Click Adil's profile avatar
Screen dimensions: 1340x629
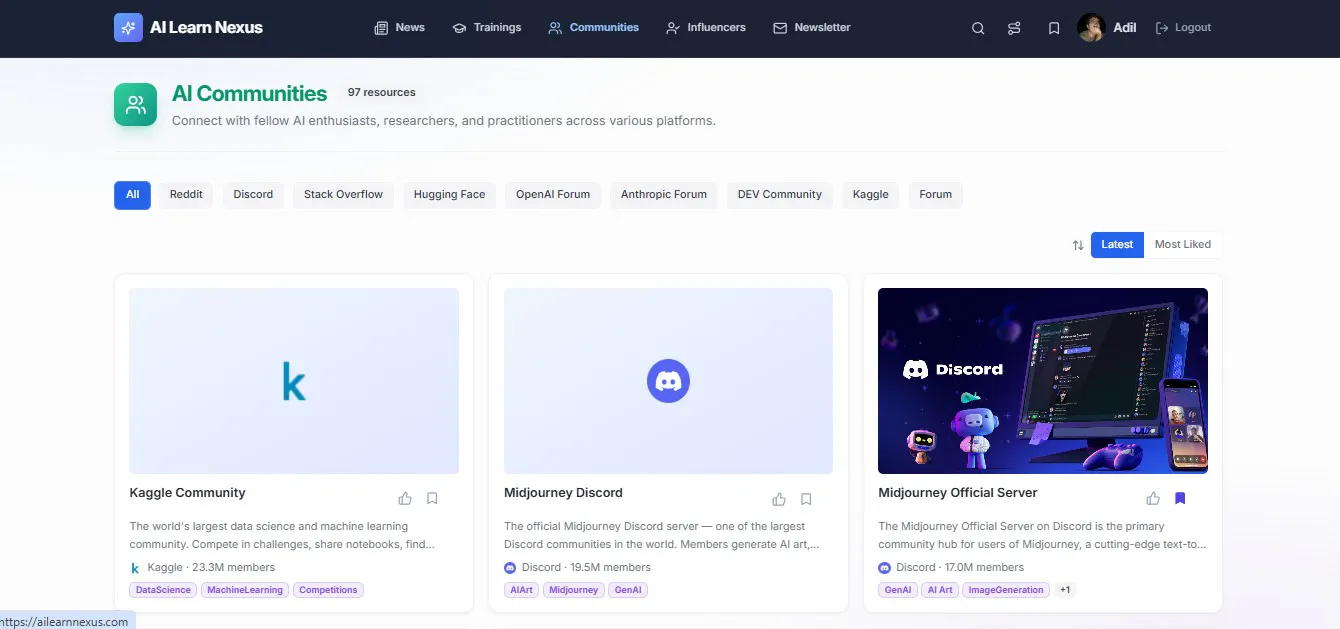coord(1091,28)
